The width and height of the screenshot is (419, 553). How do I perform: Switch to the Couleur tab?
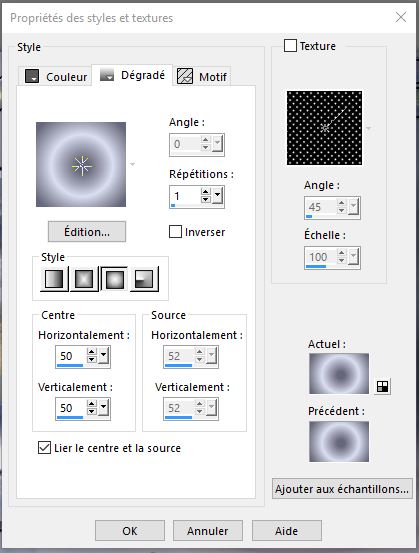coord(55,76)
